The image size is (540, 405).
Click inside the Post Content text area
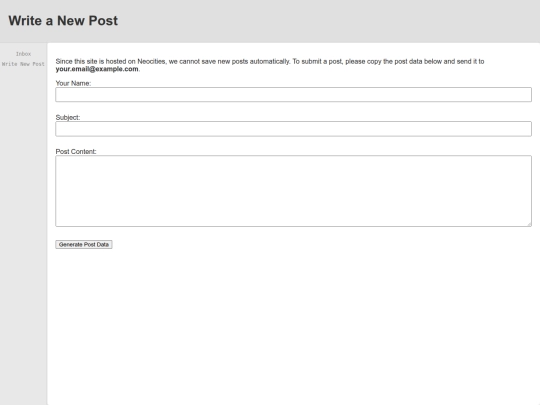coord(293,191)
